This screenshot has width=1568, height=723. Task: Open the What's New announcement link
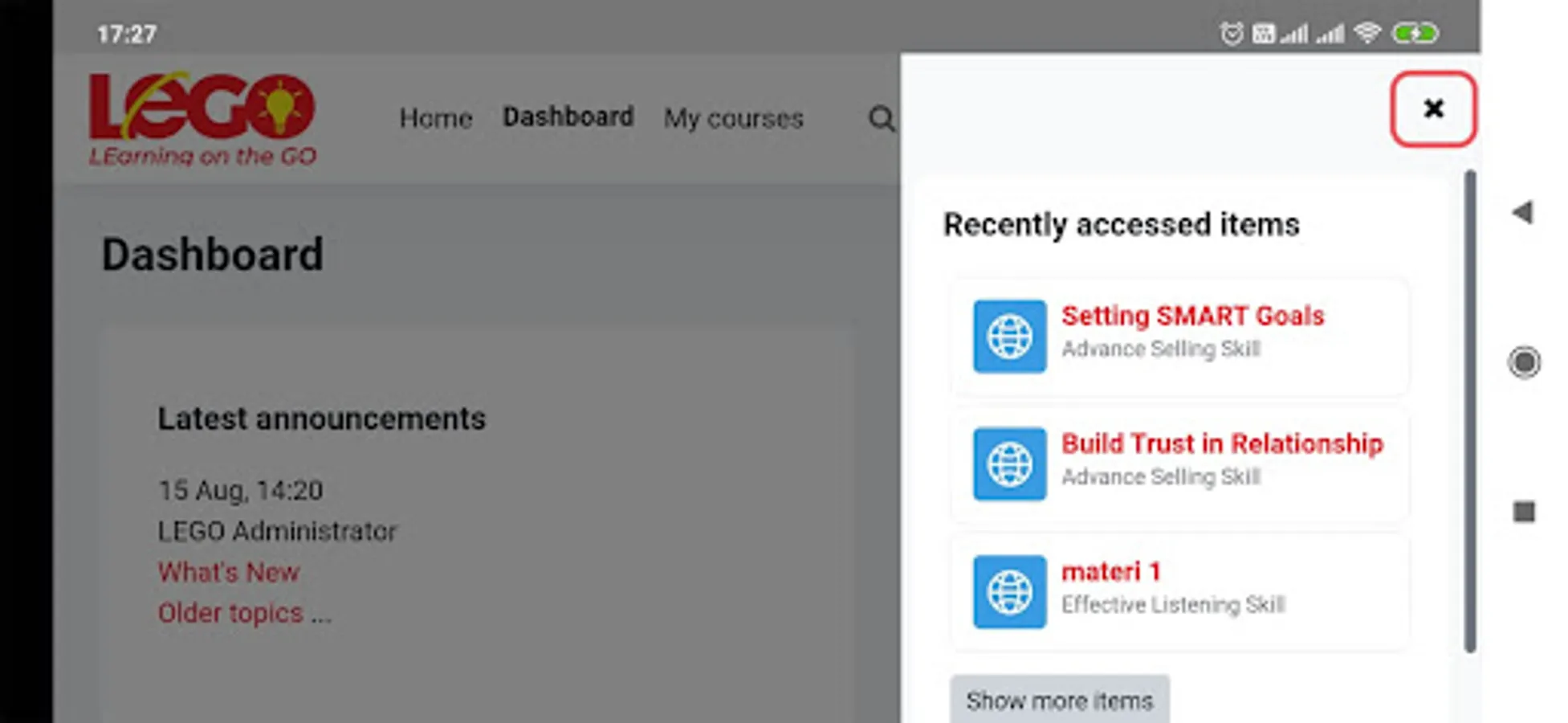click(229, 572)
